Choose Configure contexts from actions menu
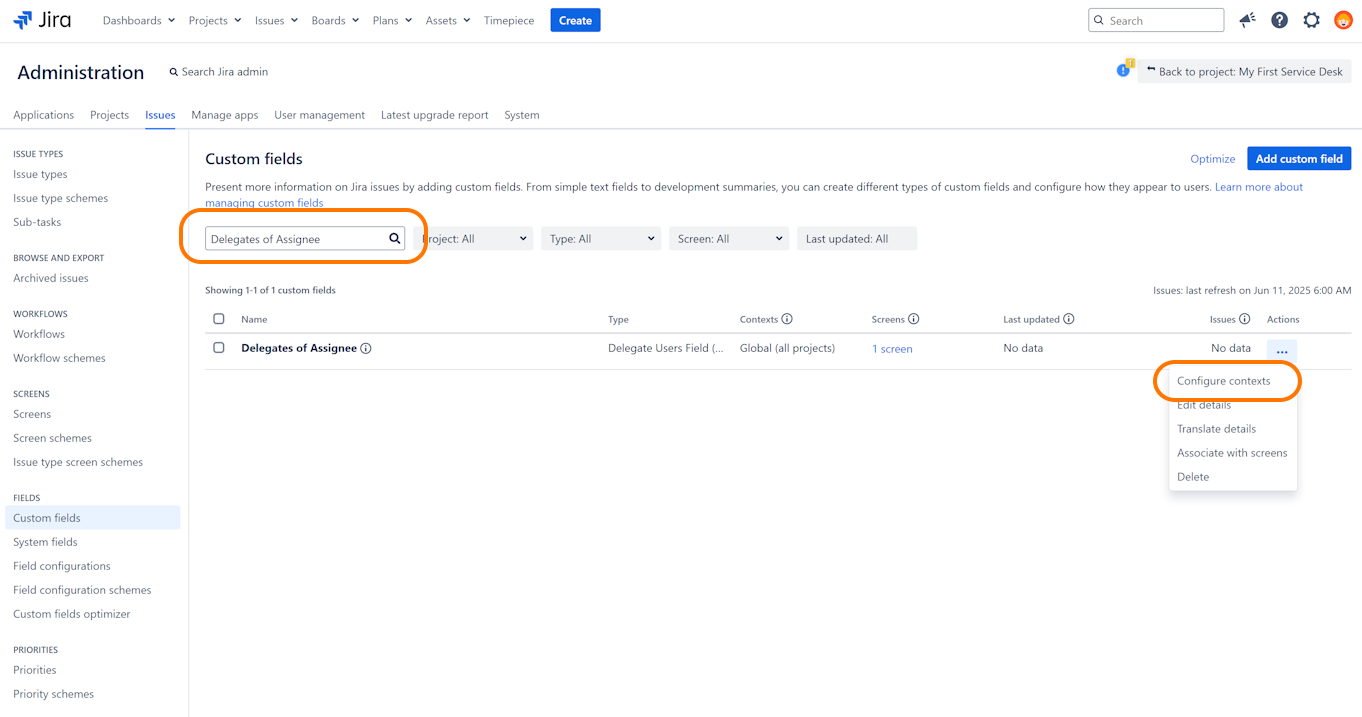1362x717 pixels. 1223,381
